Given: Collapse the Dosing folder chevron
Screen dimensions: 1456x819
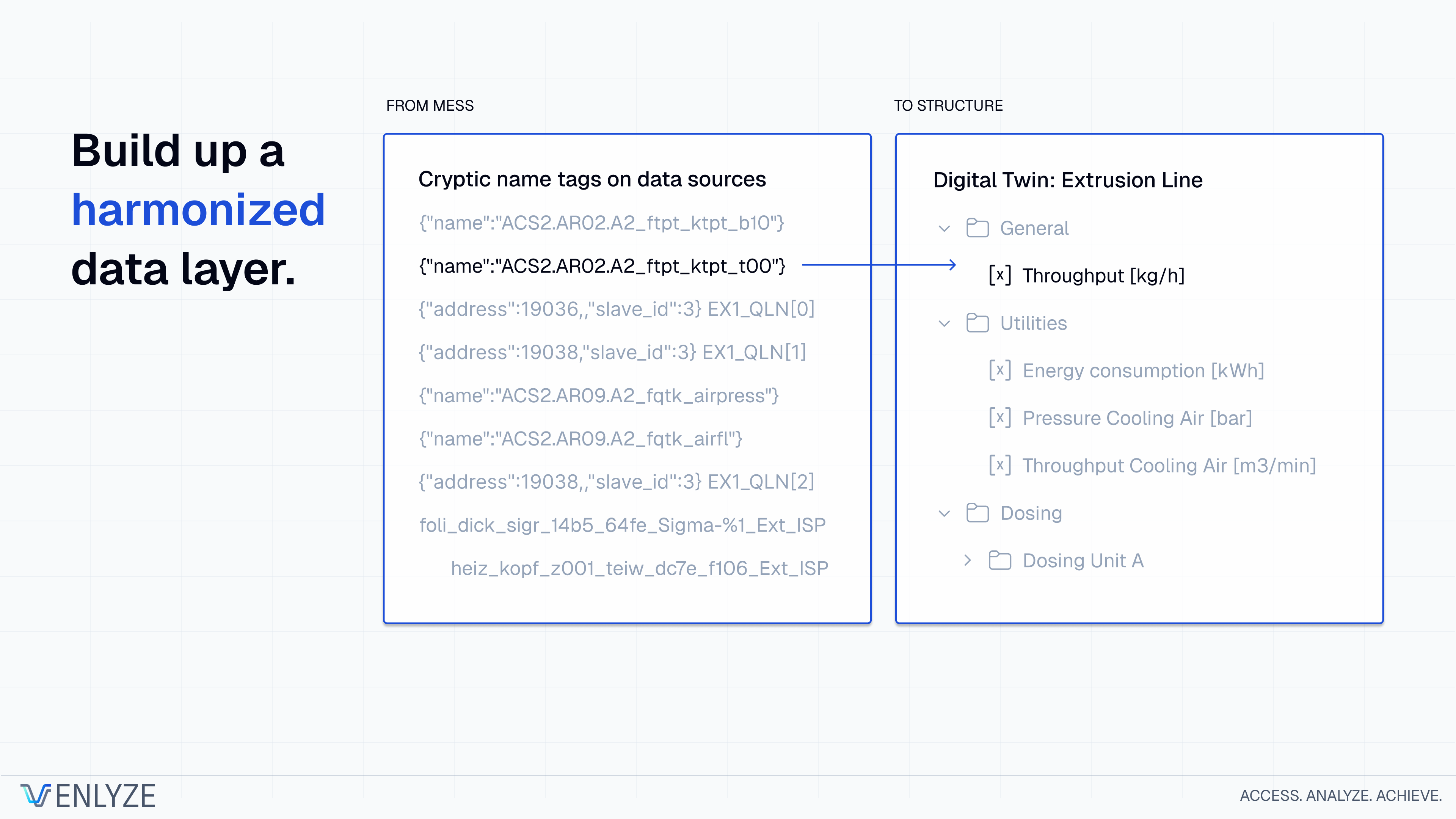Looking at the screenshot, I should point(944,513).
